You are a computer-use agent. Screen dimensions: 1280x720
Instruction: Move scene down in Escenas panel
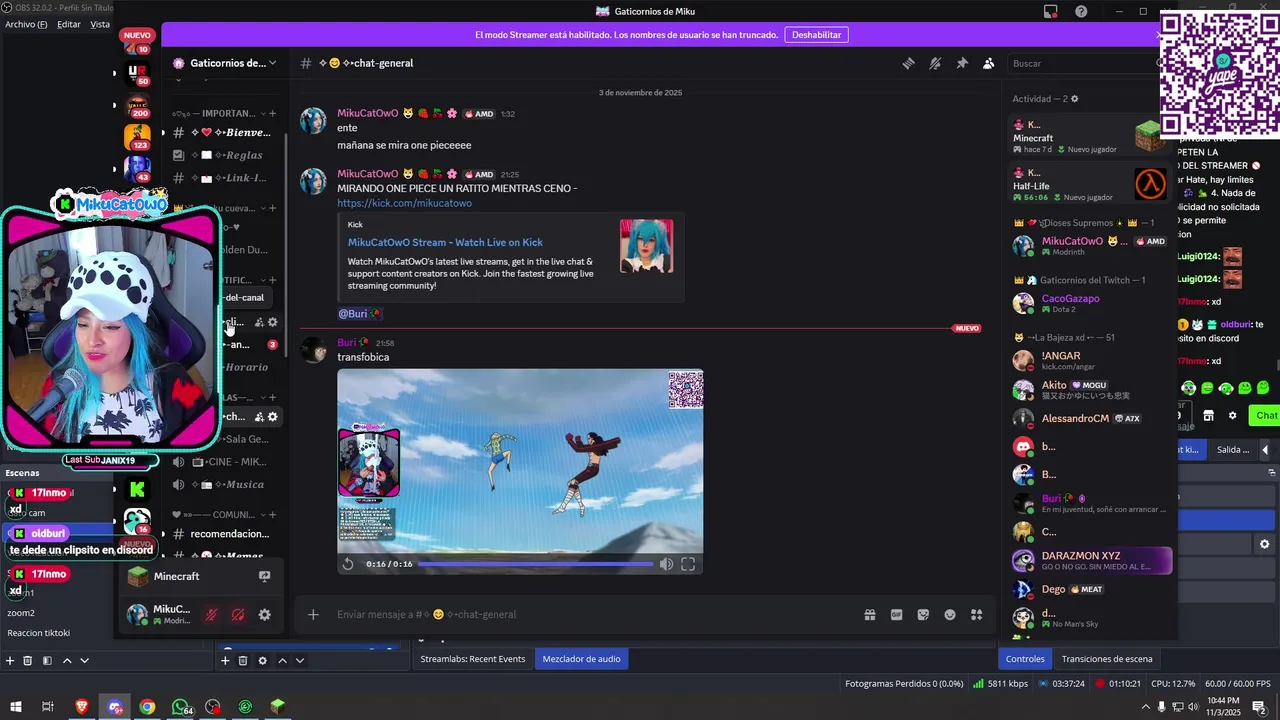tap(84, 660)
